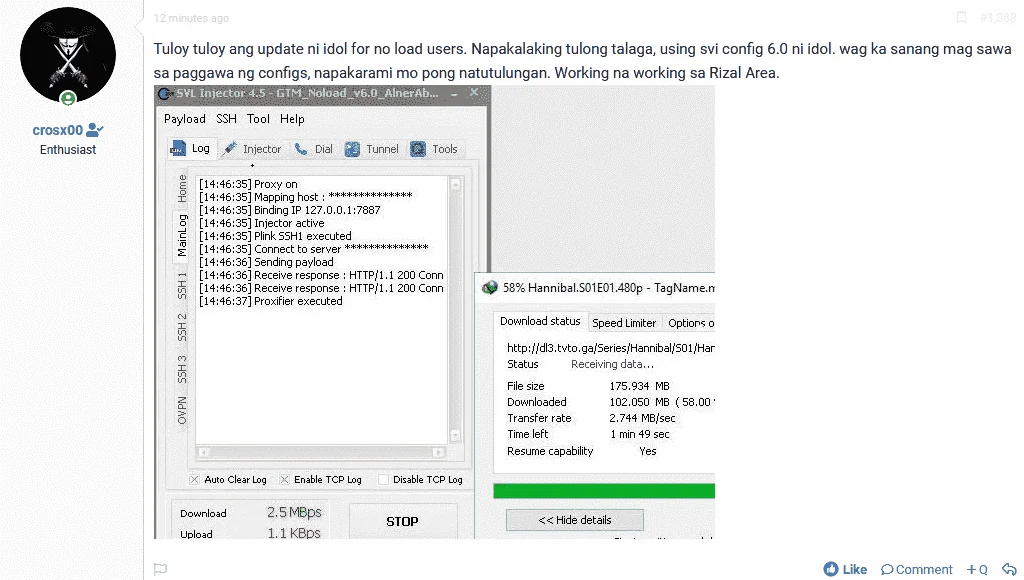Toggle the Auto Clear Log checkbox
Screen dimensions: 1024x580
click(x=194, y=479)
